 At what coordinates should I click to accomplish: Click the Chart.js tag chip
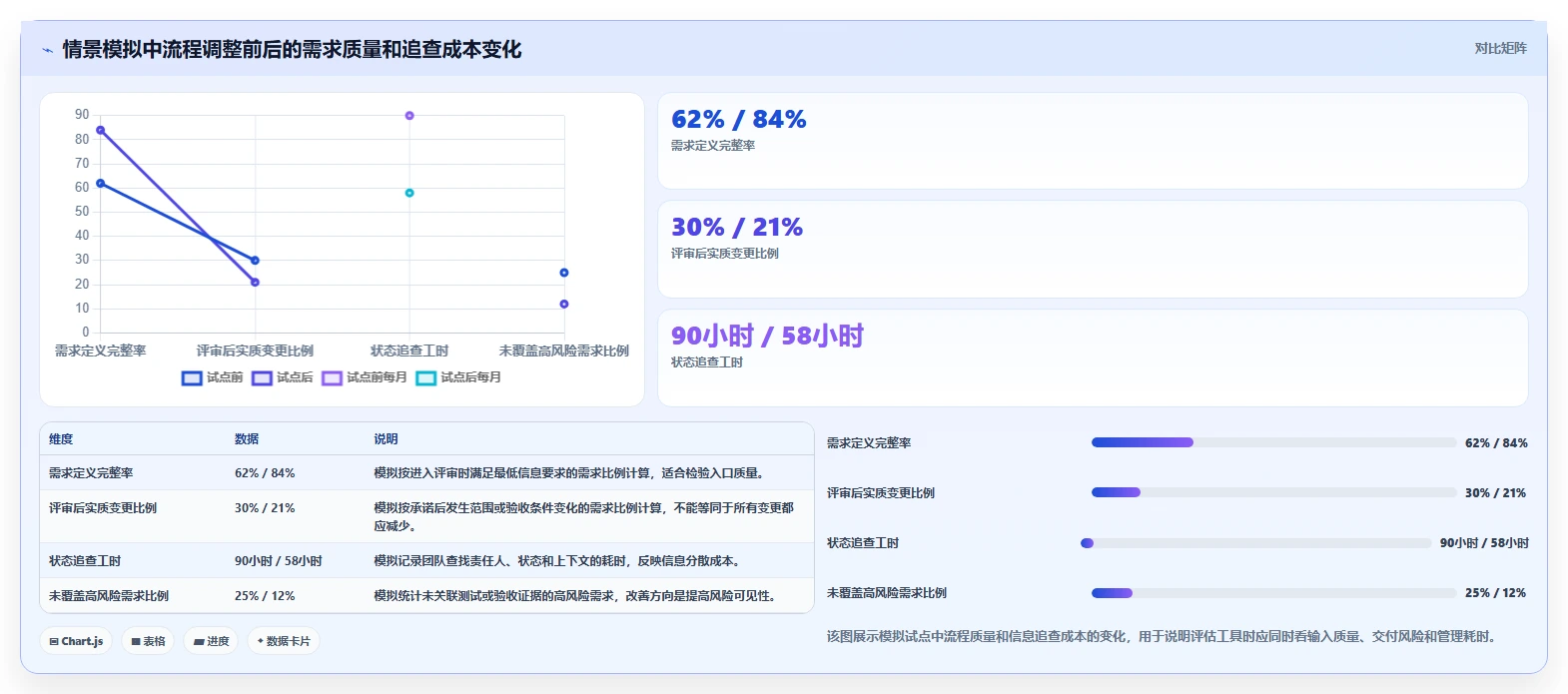pos(76,641)
